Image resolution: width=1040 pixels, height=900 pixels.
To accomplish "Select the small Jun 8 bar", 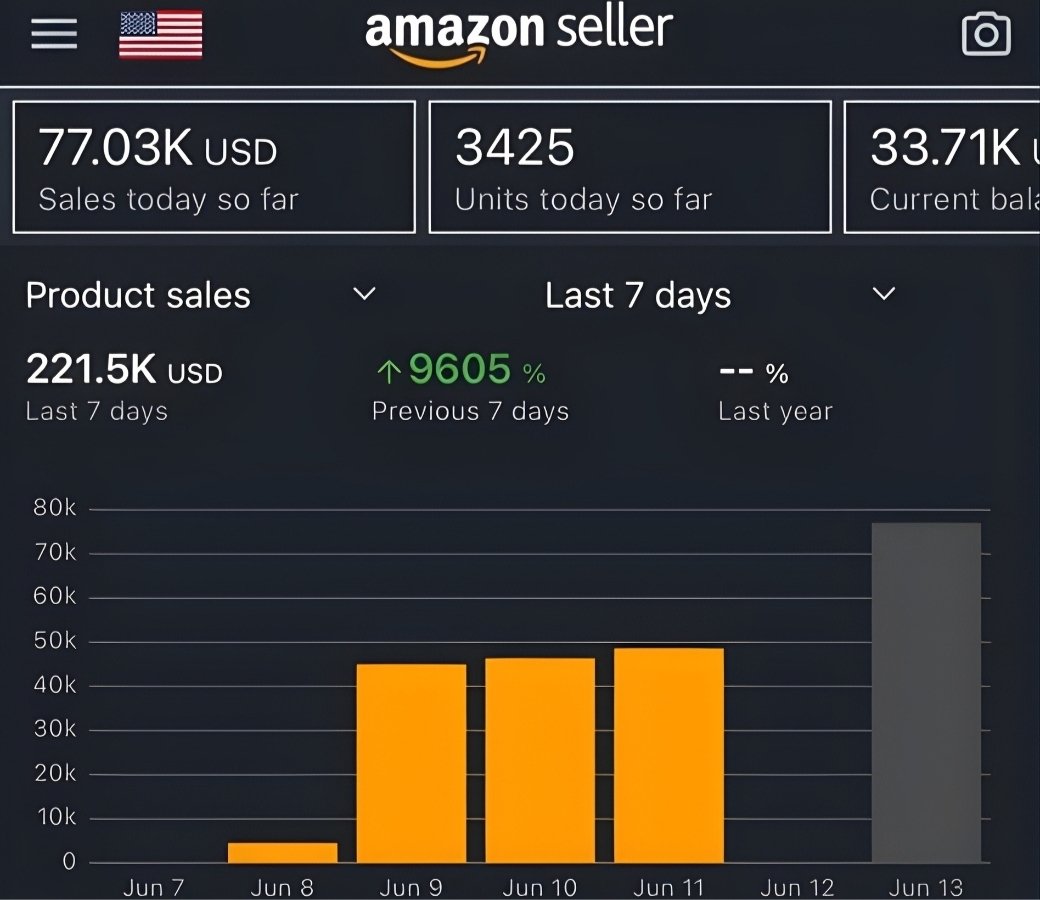I will tap(283, 852).
